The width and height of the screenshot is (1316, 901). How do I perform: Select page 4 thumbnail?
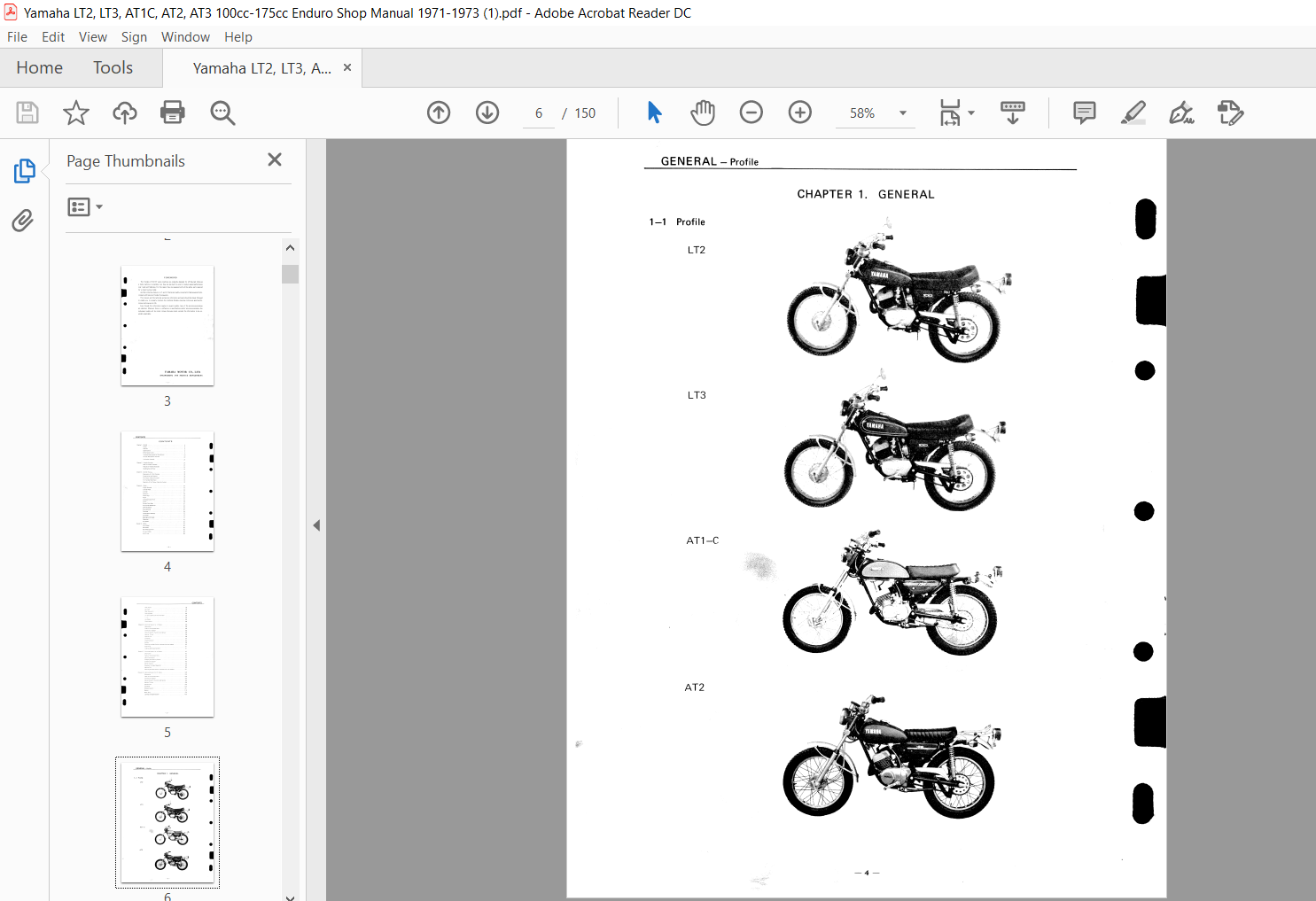(x=167, y=491)
